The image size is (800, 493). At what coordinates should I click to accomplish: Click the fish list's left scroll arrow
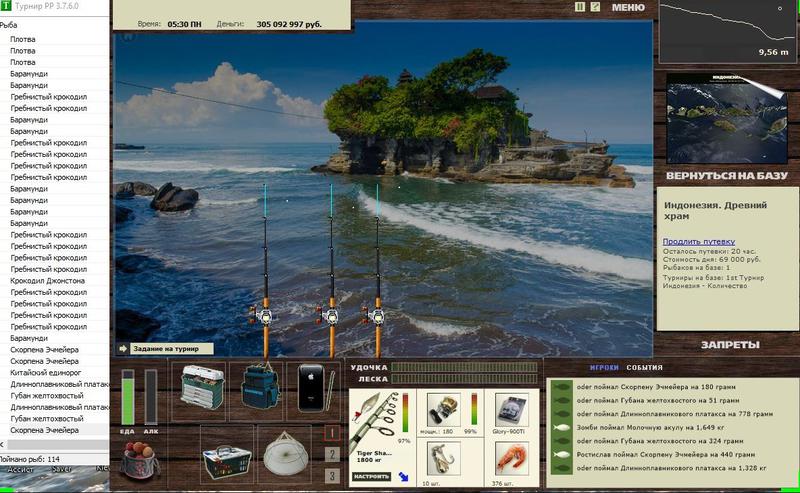[3, 445]
